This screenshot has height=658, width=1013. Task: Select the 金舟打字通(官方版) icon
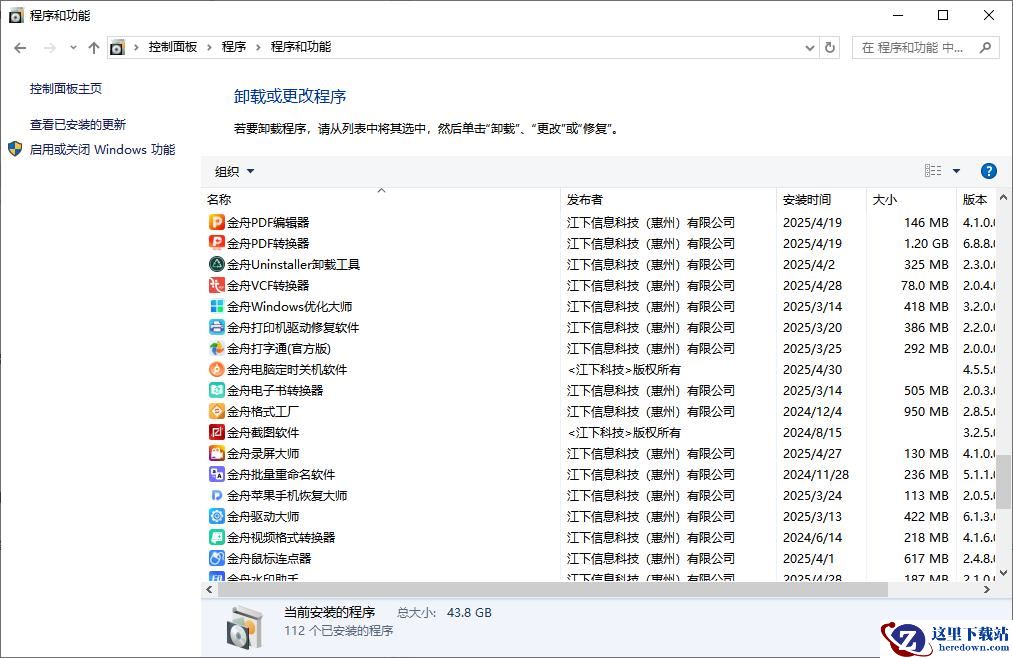coord(216,348)
